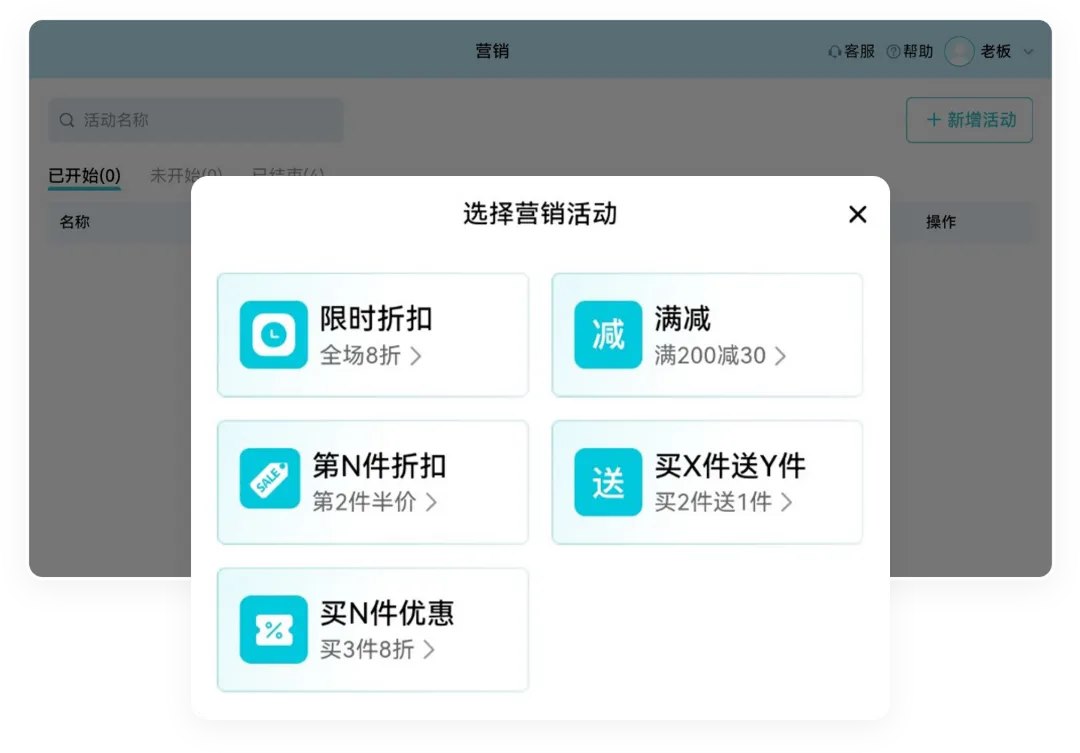Click the 送 icon for 买X件送Y件
Image resolution: width=1080 pixels, height=753 pixels.
(608, 482)
